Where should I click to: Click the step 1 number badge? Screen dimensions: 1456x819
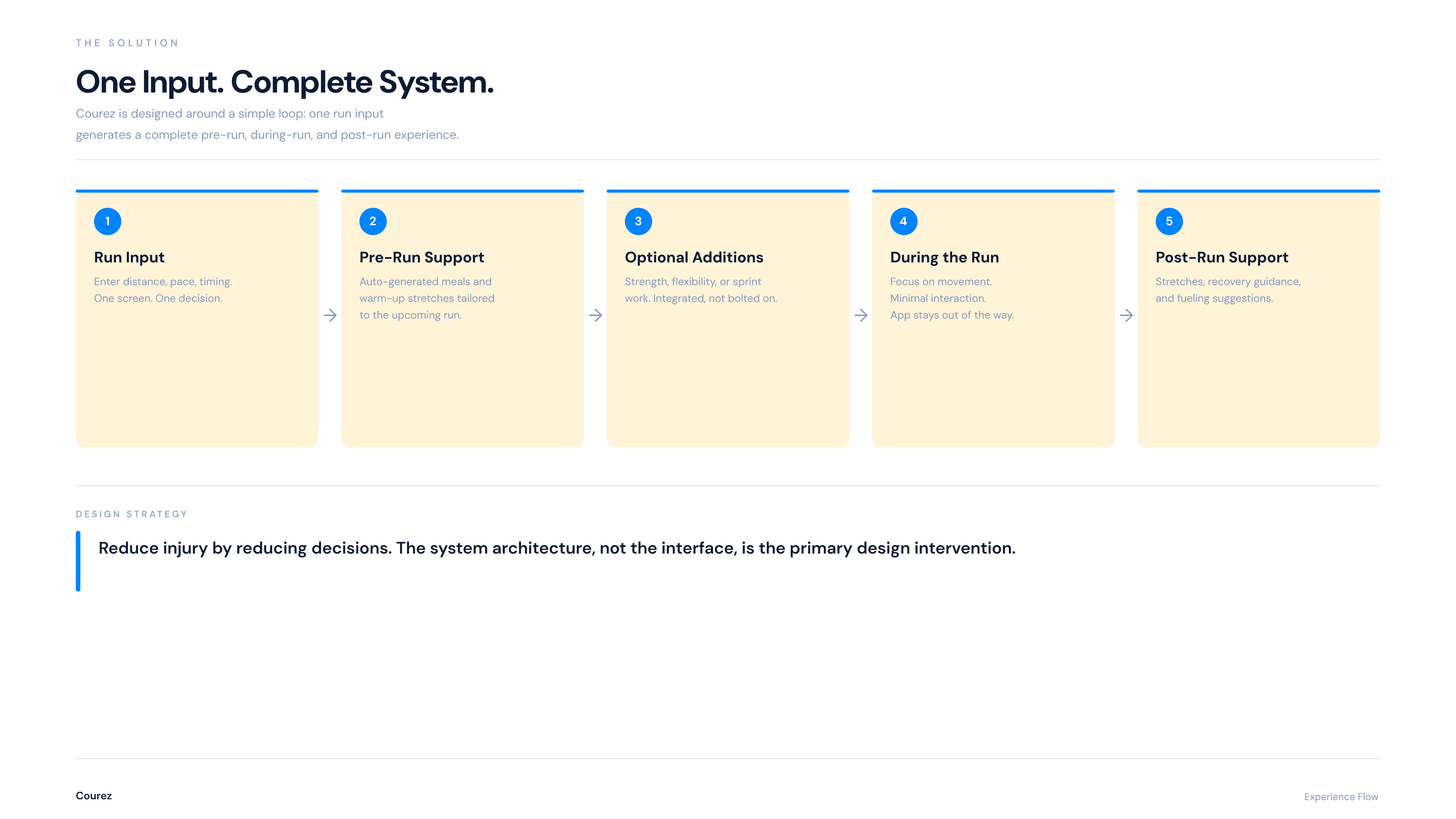[x=107, y=221]
